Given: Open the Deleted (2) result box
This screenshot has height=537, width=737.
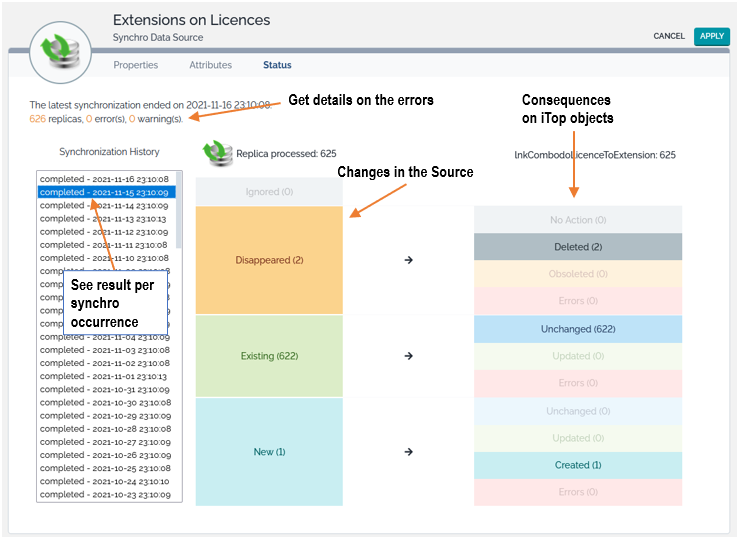Looking at the screenshot, I should click(578, 247).
